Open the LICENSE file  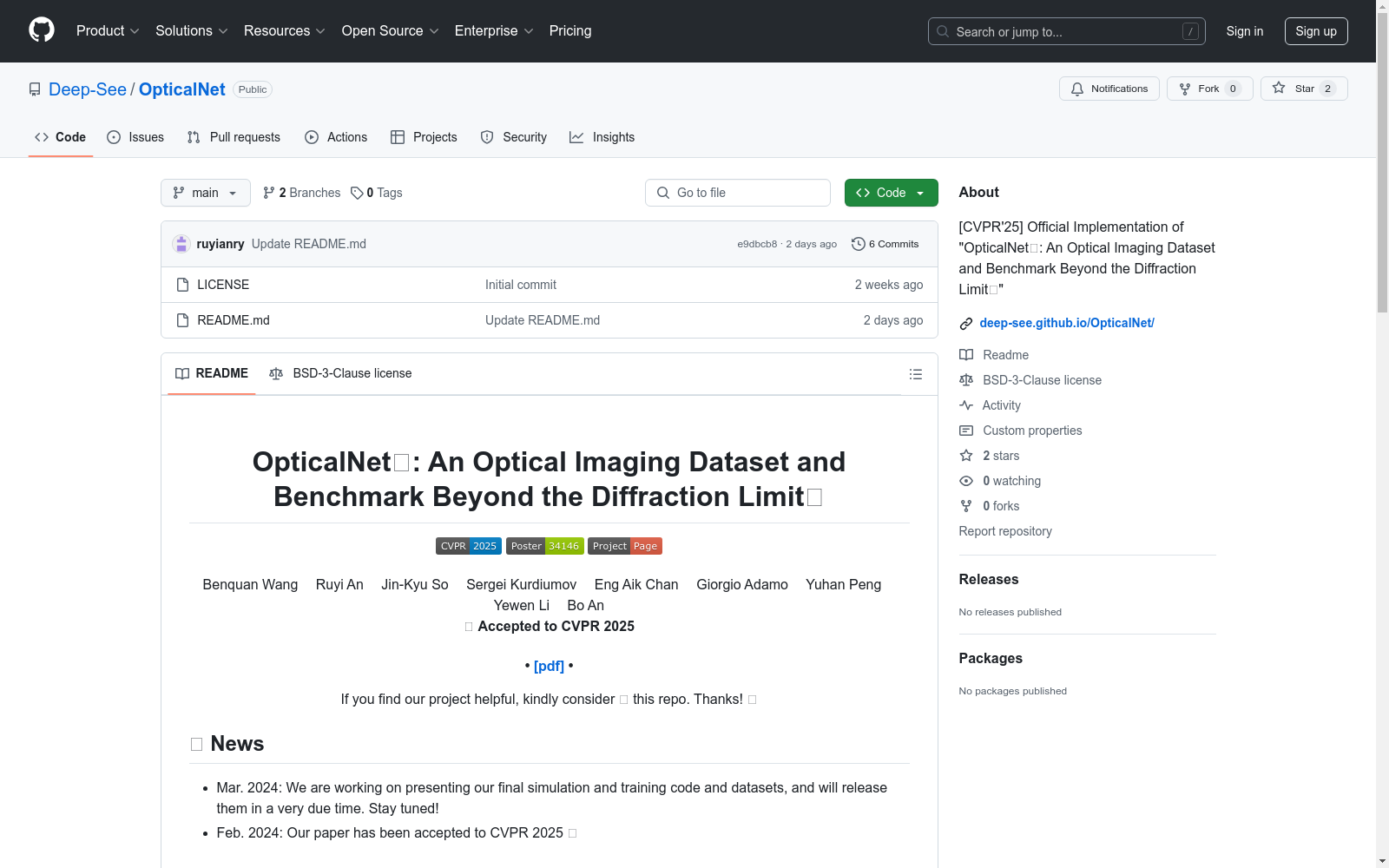(223, 285)
